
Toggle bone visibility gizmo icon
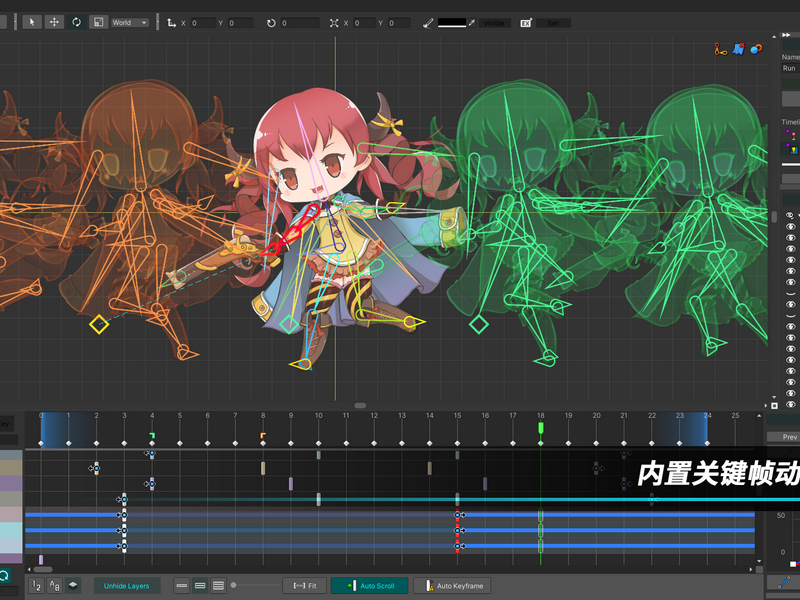720,49
